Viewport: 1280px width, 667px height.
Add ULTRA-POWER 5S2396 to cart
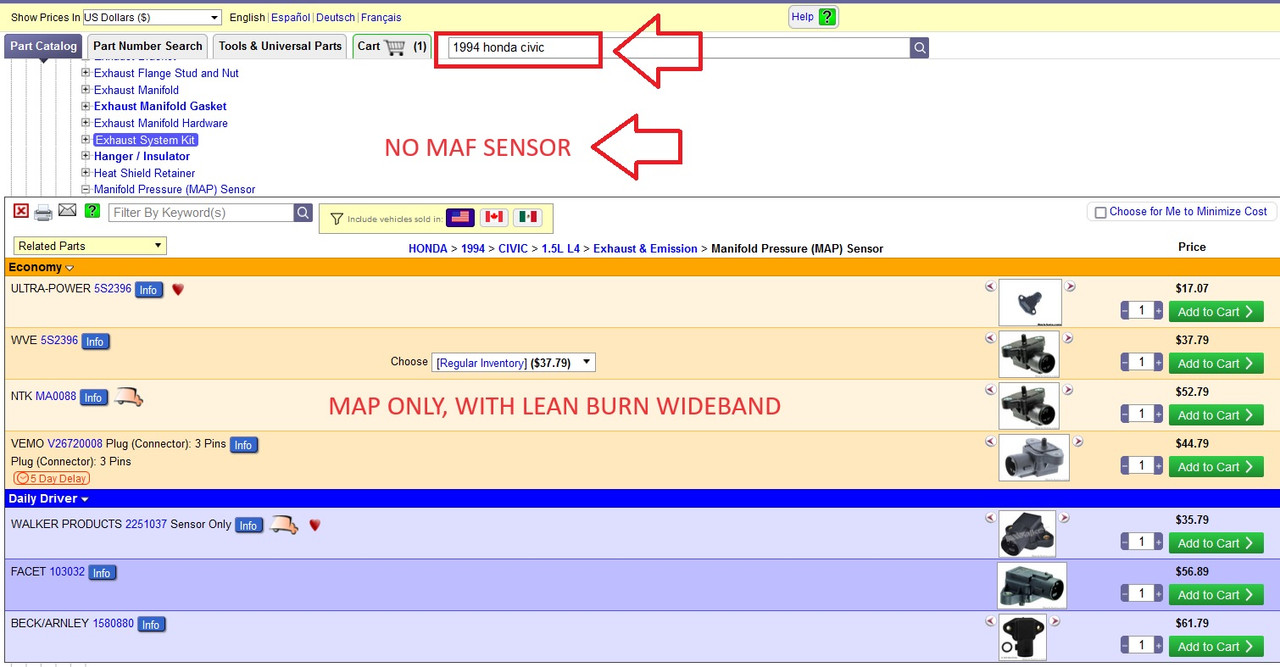click(x=1216, y=312)
